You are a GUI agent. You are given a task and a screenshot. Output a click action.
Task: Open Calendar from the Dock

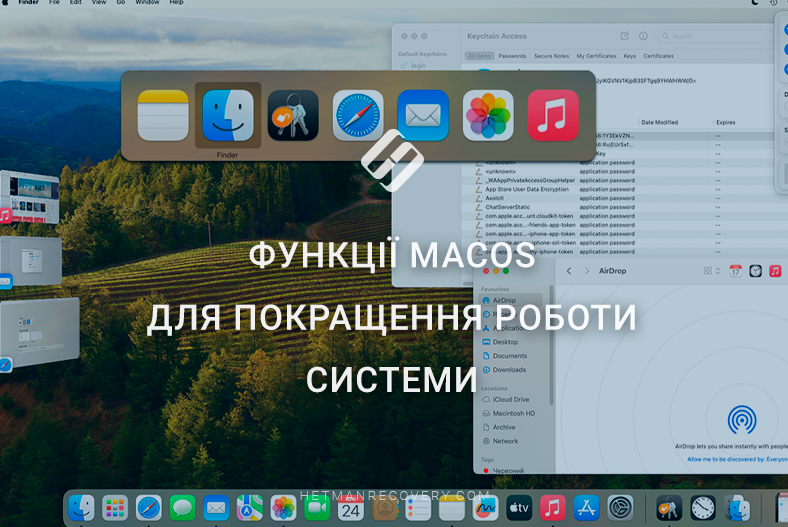pos(351,508)
